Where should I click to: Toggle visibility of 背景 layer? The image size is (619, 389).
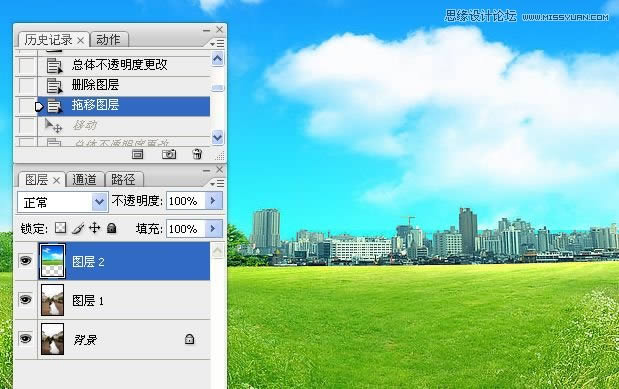pos(26,338)
